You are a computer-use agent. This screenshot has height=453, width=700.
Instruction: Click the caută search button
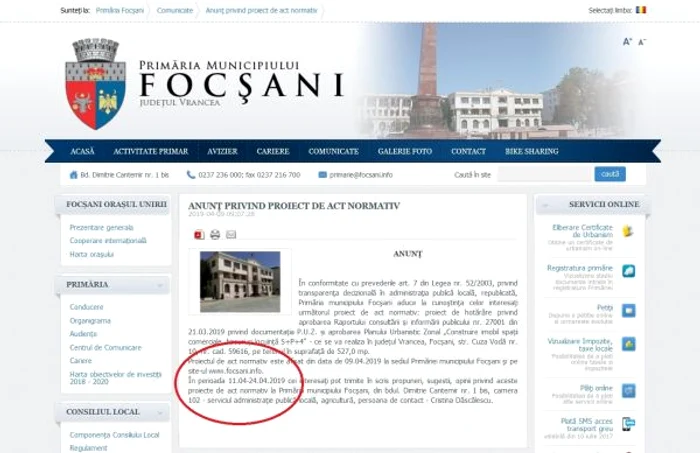[x=610, y=174]
